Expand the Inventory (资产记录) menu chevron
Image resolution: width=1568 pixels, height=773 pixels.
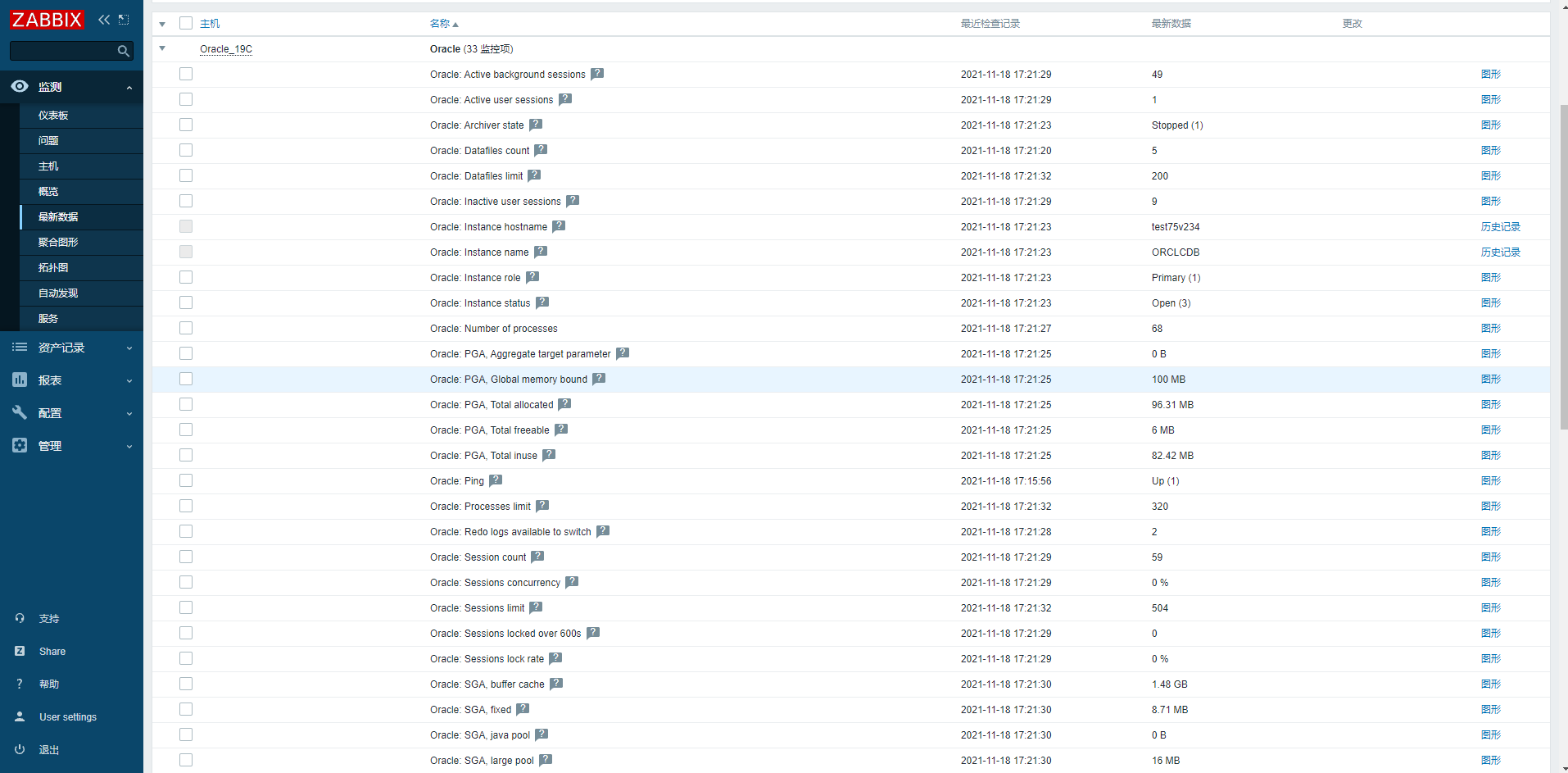point(129,348)
